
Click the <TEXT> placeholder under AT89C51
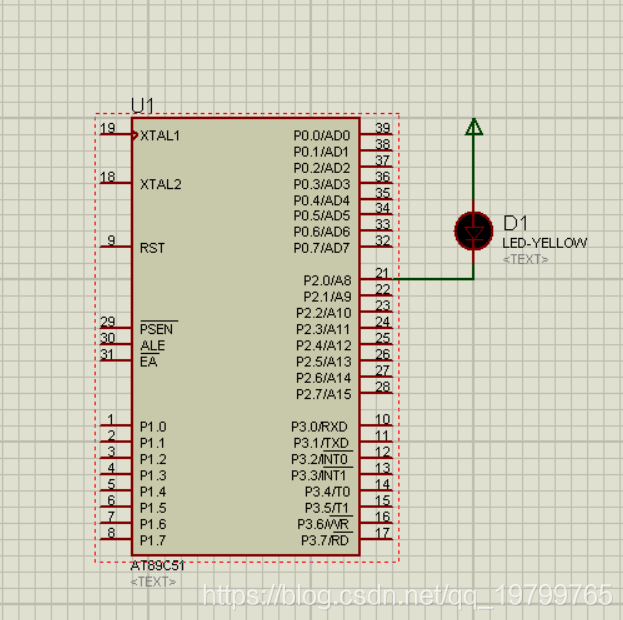coord(153,582)
